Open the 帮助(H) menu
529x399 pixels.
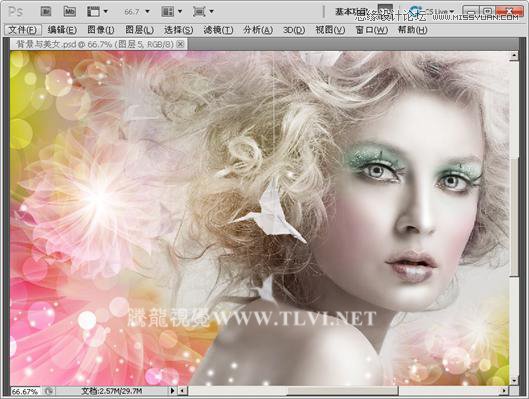[412, 30]
